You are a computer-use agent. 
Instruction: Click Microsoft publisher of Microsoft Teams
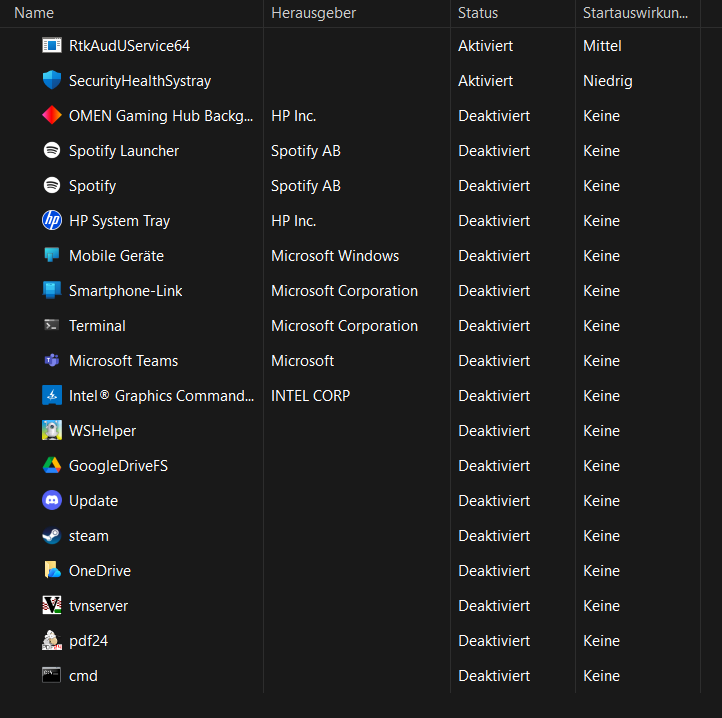(303, 361)
